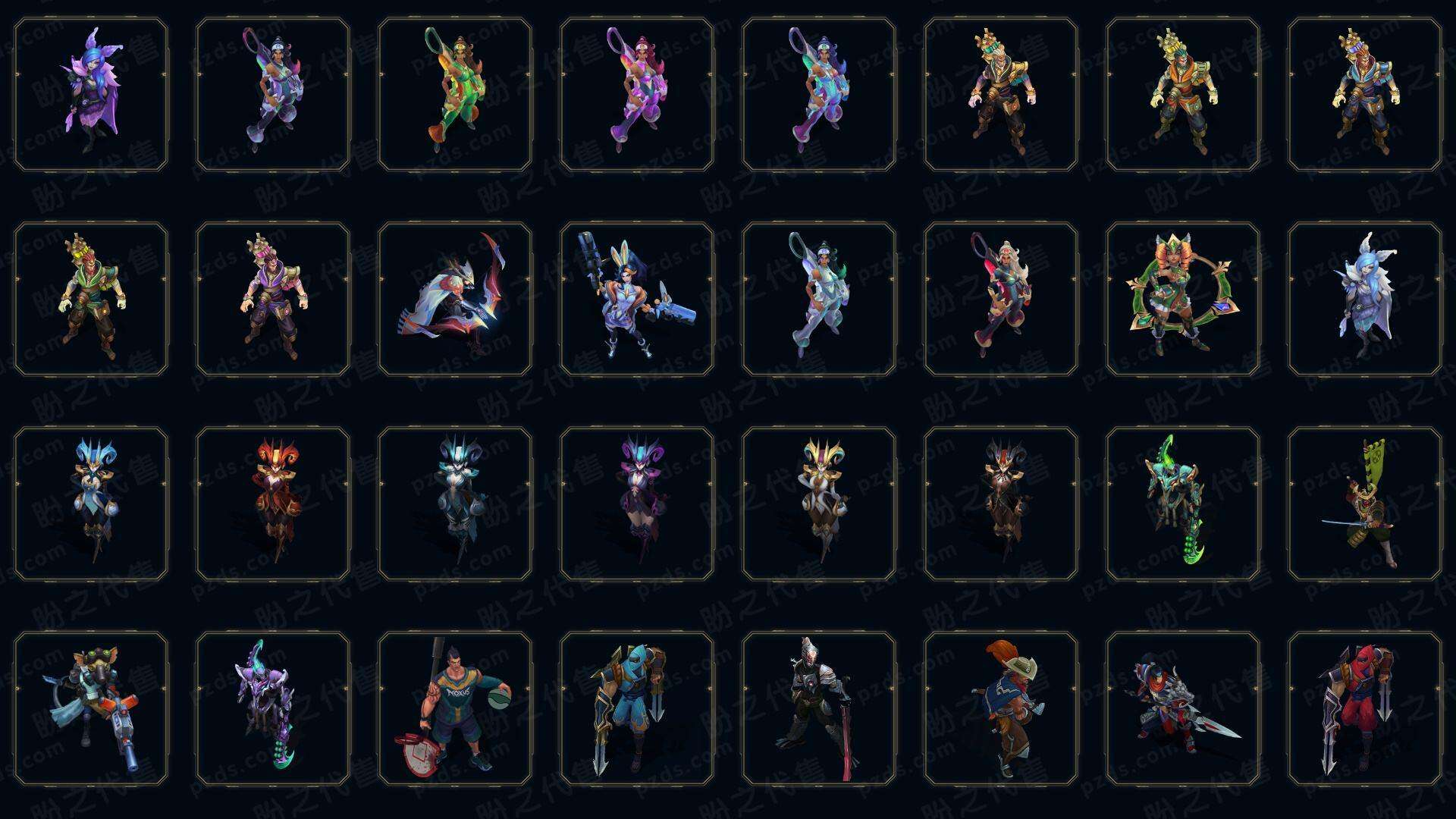
Task: Select the green and orange loop-blade chroma
Action: point(455,94)
